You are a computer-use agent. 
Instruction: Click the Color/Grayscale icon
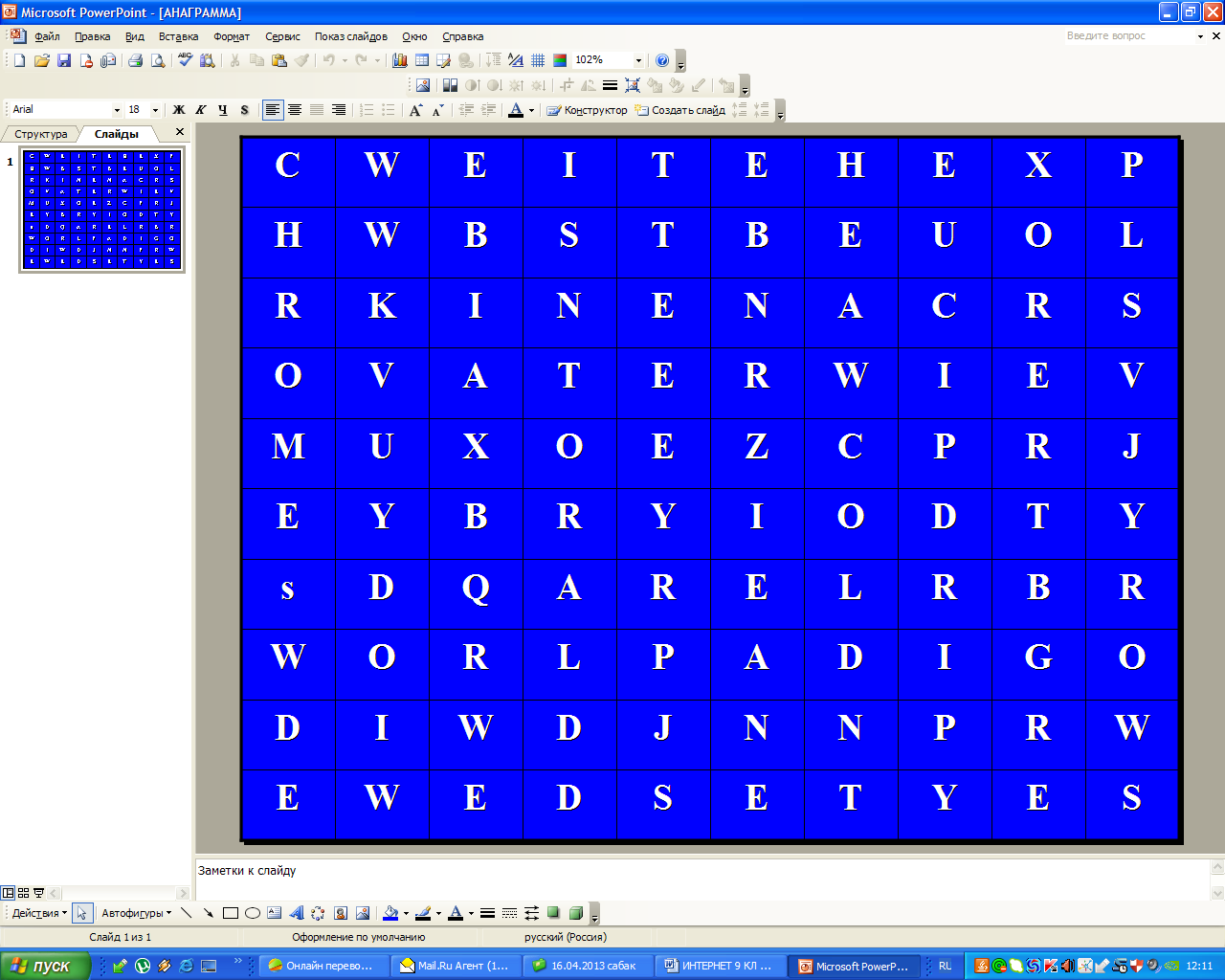560,60
